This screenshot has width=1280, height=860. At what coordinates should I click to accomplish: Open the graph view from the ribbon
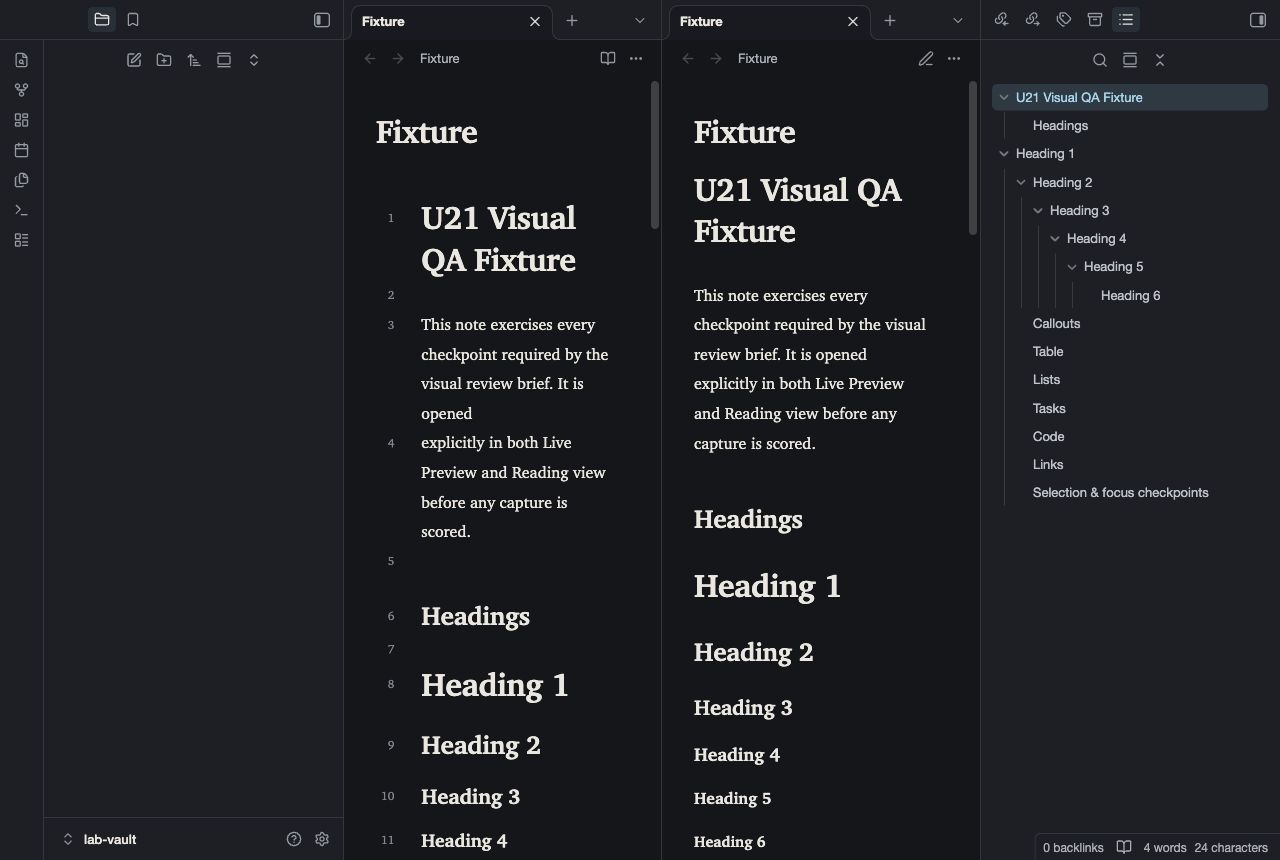[x=22, y=90]
